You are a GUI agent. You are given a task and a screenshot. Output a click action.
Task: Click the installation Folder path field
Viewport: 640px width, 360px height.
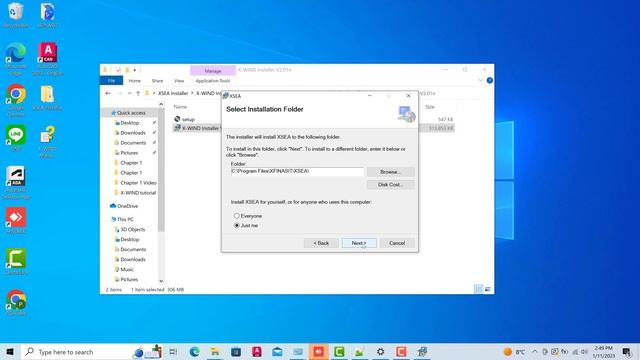(297, 171)
